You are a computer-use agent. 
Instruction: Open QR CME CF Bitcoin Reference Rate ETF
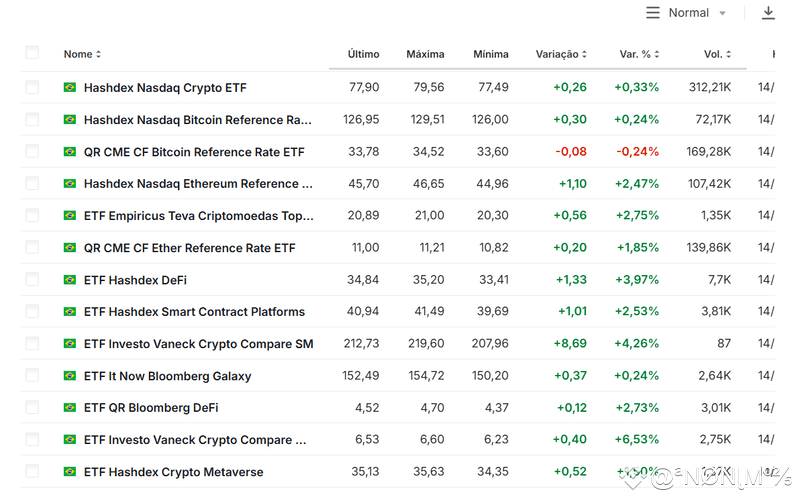[194, 152]
